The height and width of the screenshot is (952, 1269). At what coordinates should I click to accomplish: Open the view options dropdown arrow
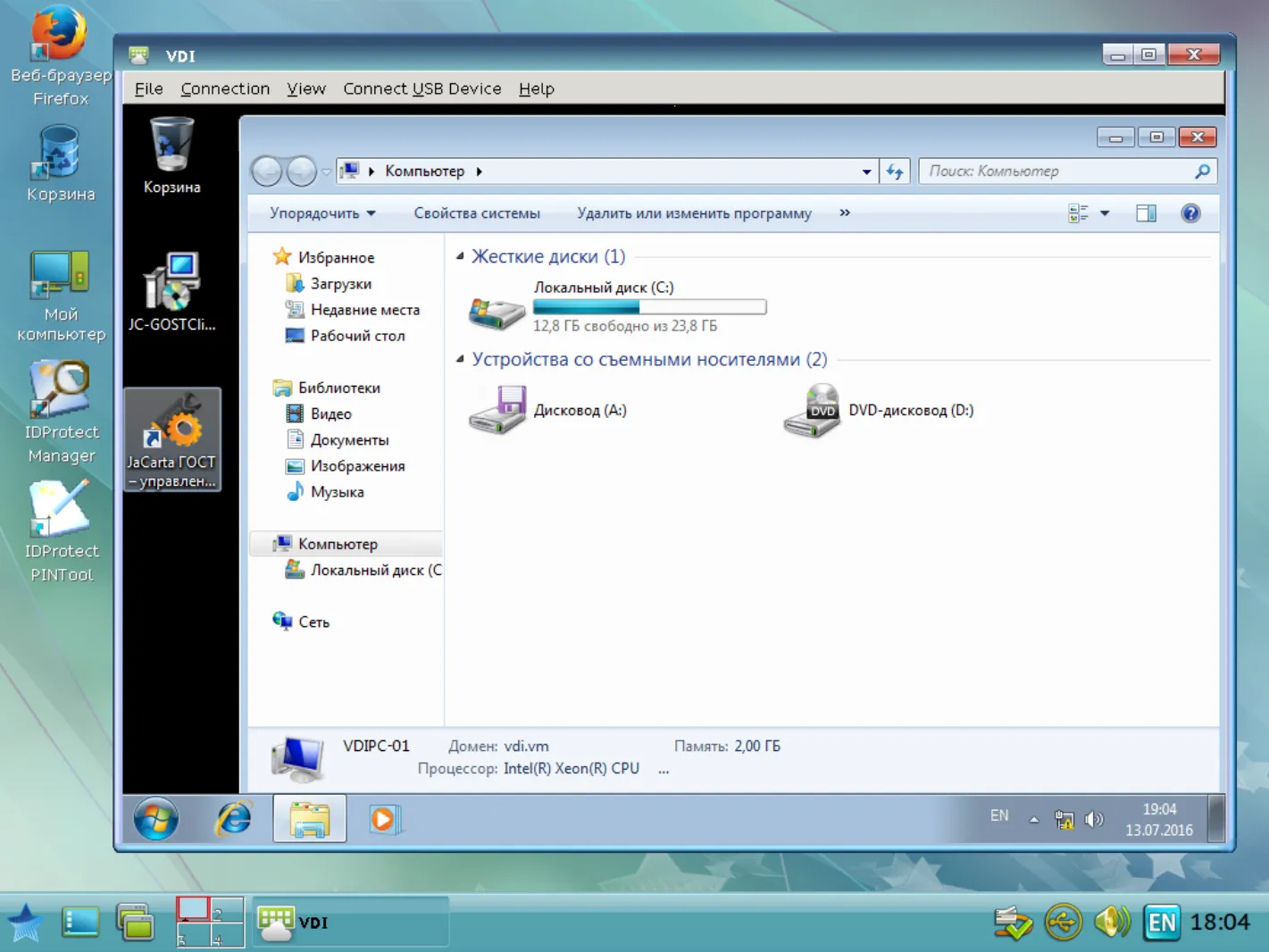coord(1105,213)
